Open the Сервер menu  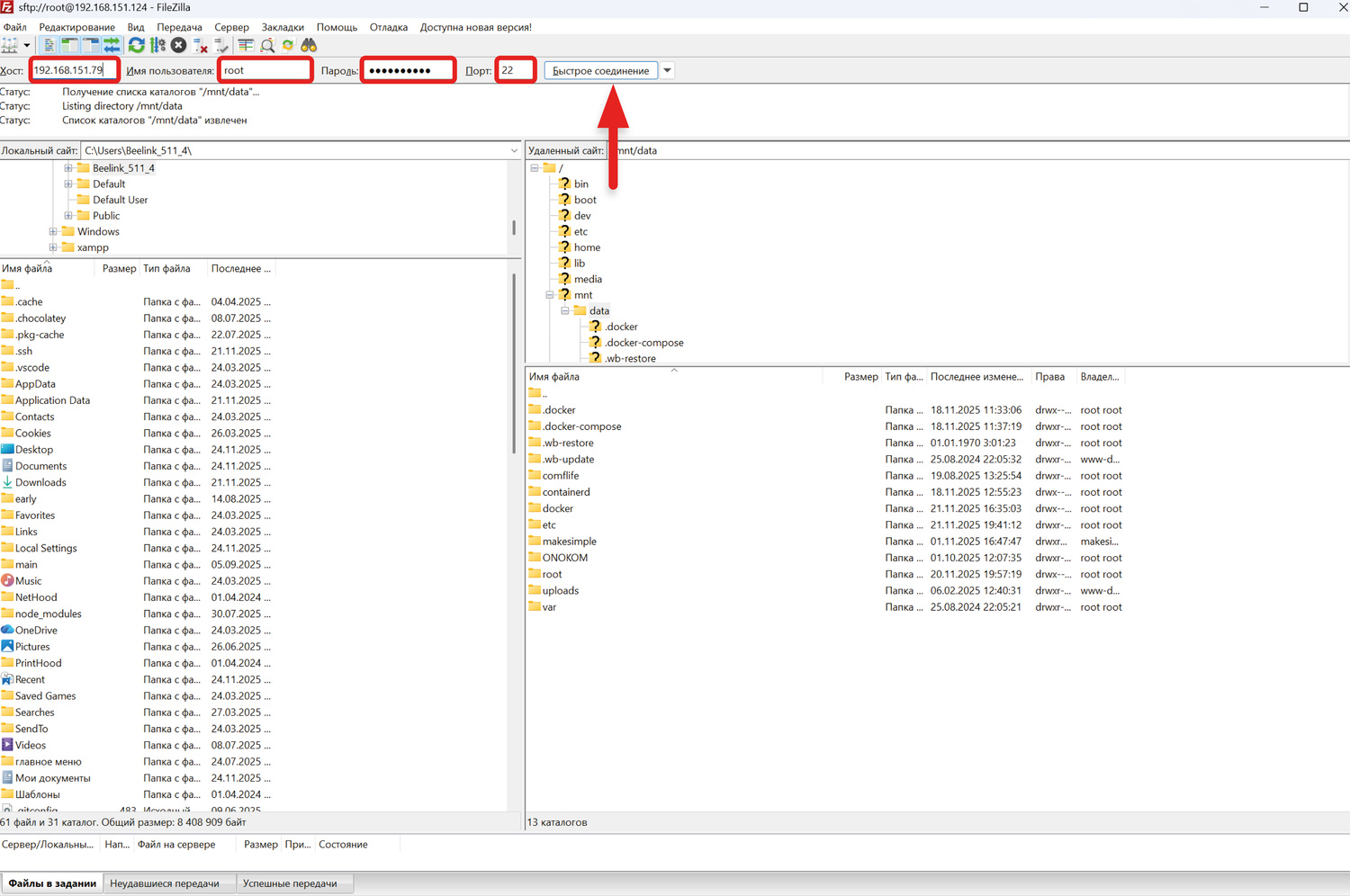tap(231, 27)
